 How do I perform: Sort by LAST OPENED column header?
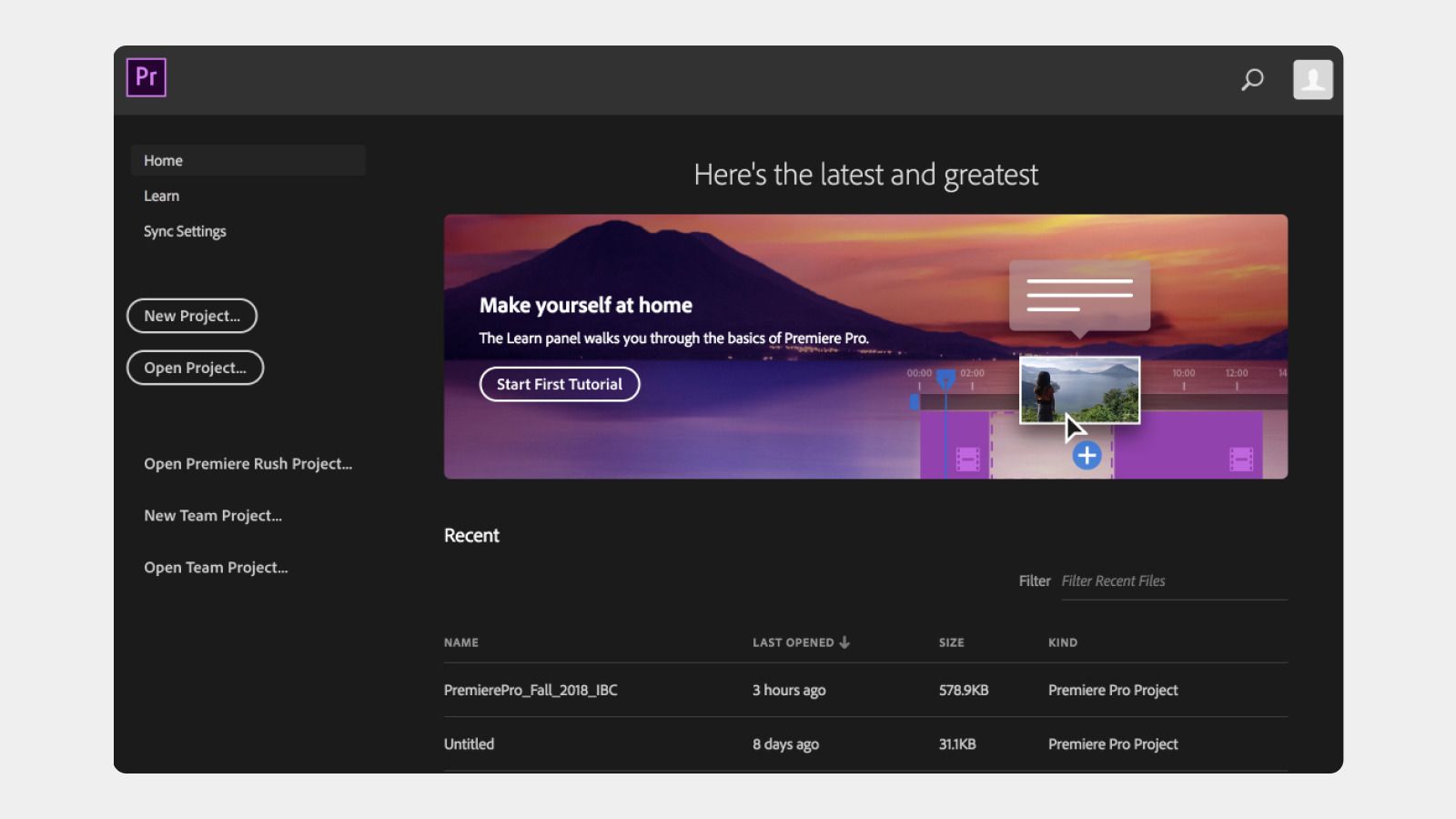click(793, 642)
